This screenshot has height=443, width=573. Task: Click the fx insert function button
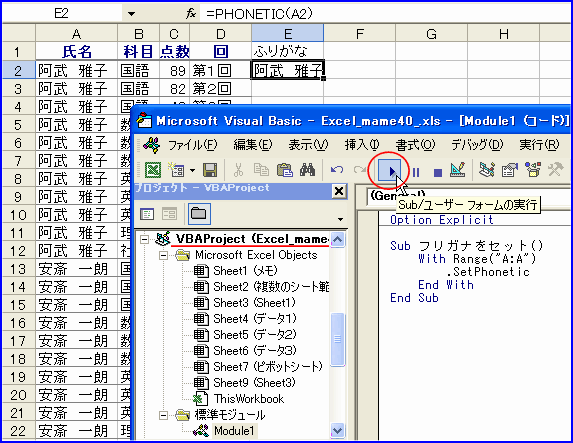[191, 14]
